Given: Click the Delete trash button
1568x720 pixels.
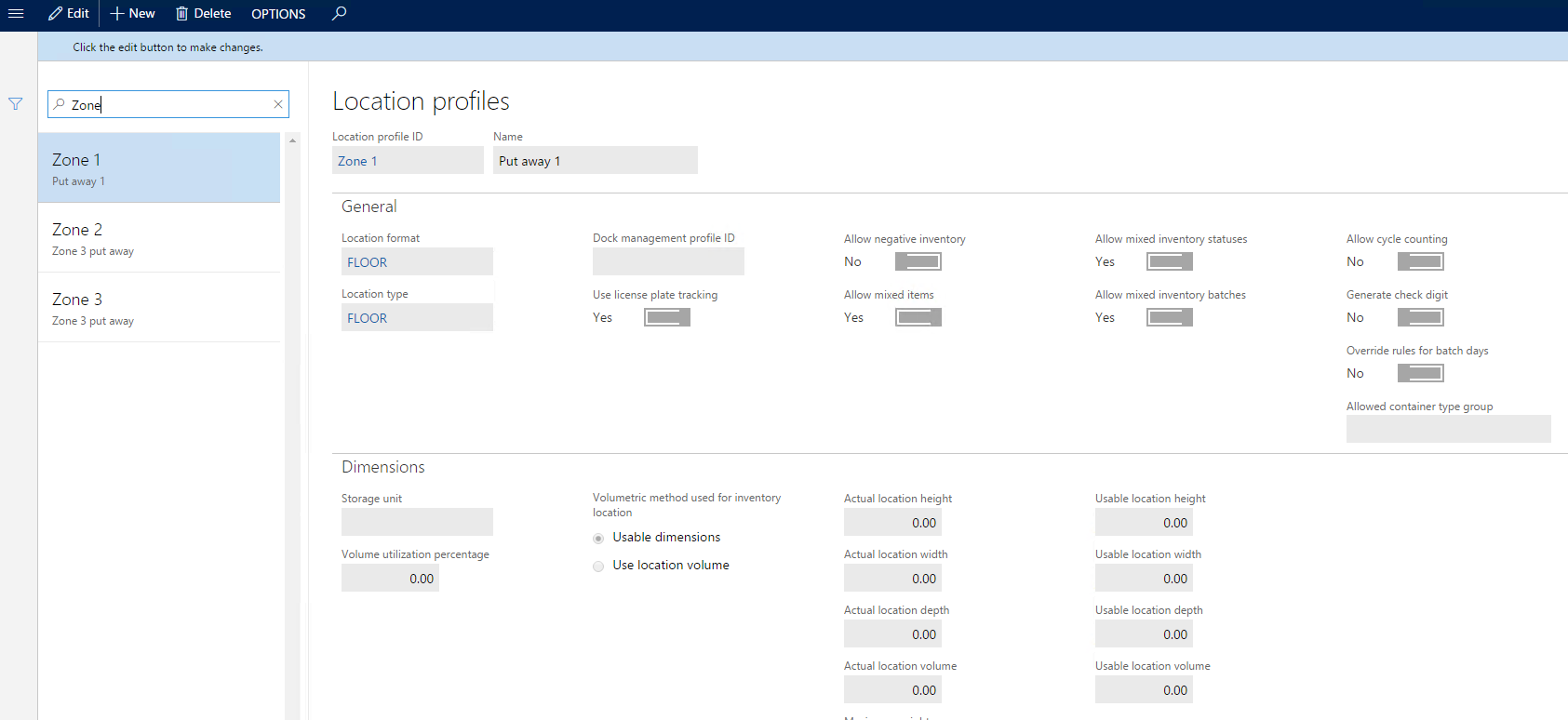Looking at the screenshot, I should coord(204,14).
